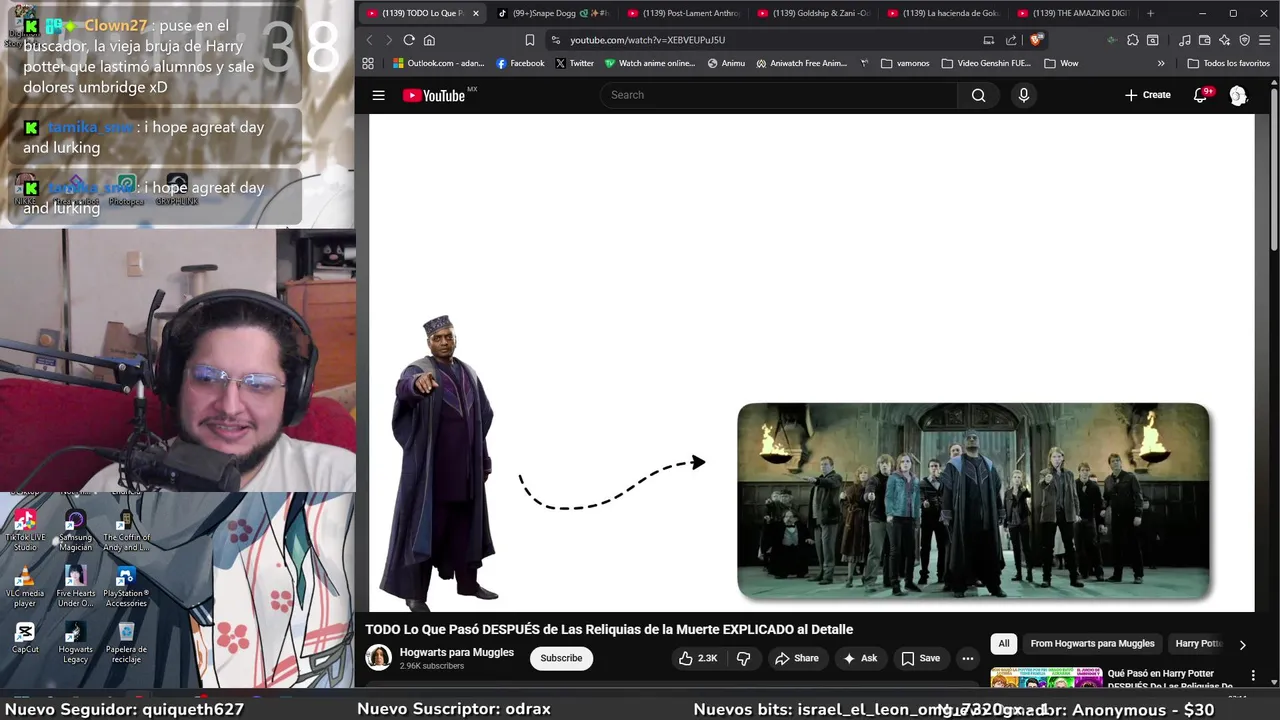The width and height of the screenshot is (1280, 720).
Task: Open the Aniwatch Free Anime bookmark
Action: 801,63
